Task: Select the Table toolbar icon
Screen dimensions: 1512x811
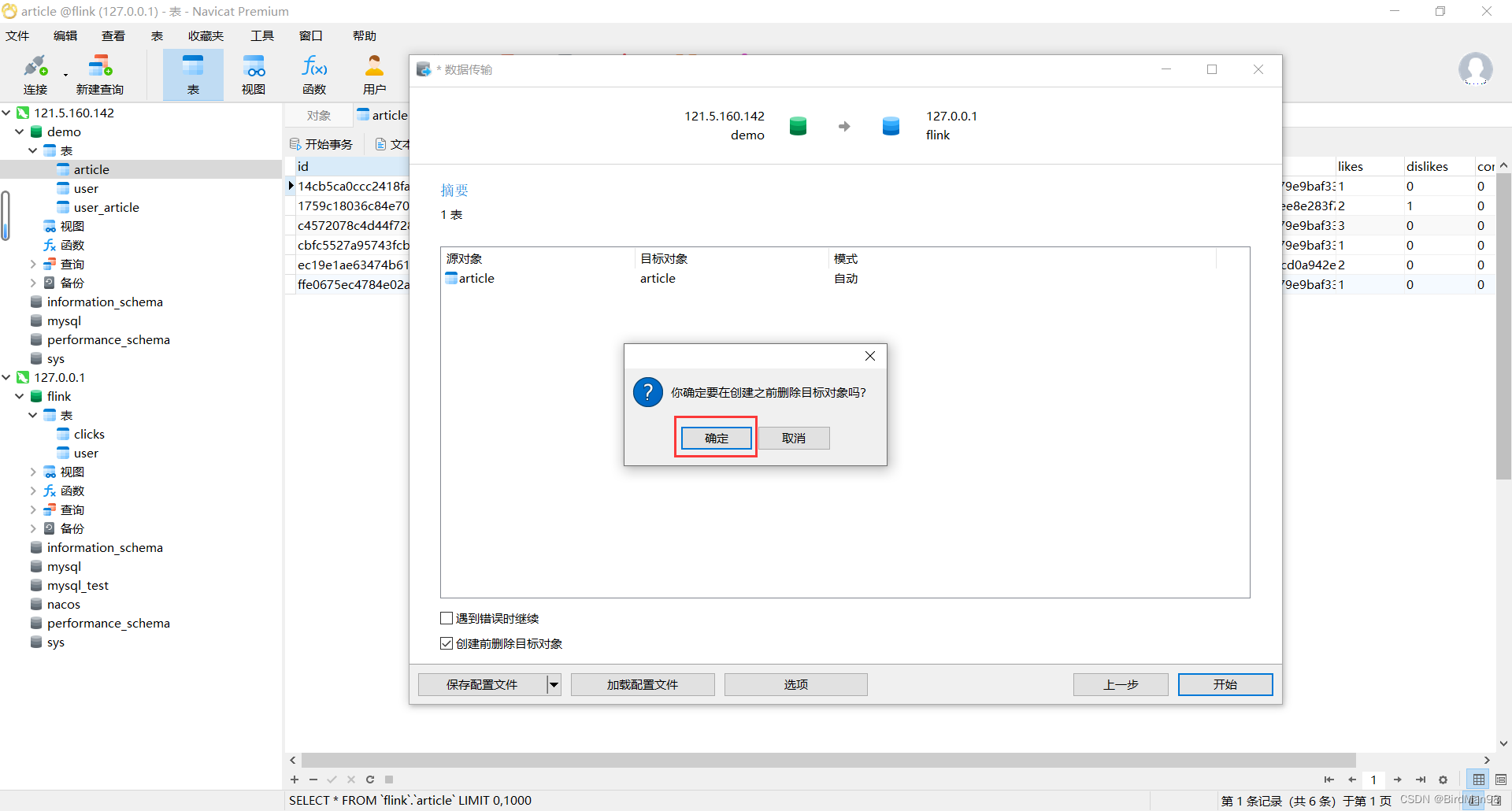Action: pos(193,75)
